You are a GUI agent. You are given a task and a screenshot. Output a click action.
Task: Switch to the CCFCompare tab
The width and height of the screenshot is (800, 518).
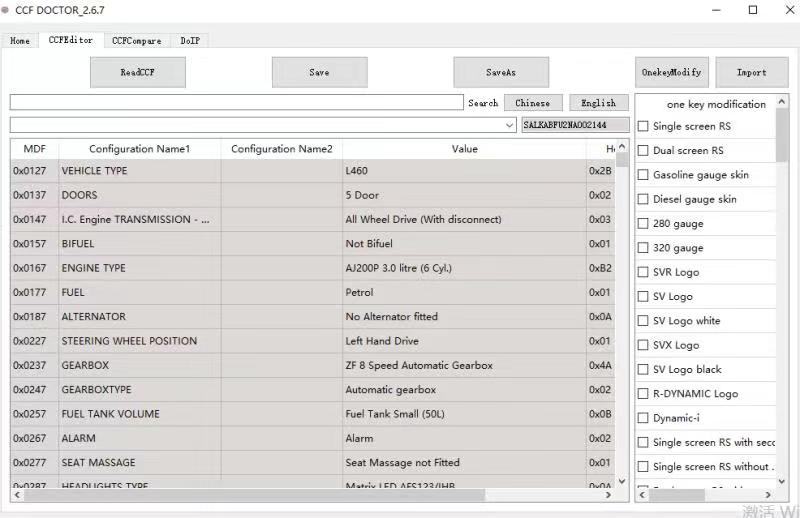[136, 41]
